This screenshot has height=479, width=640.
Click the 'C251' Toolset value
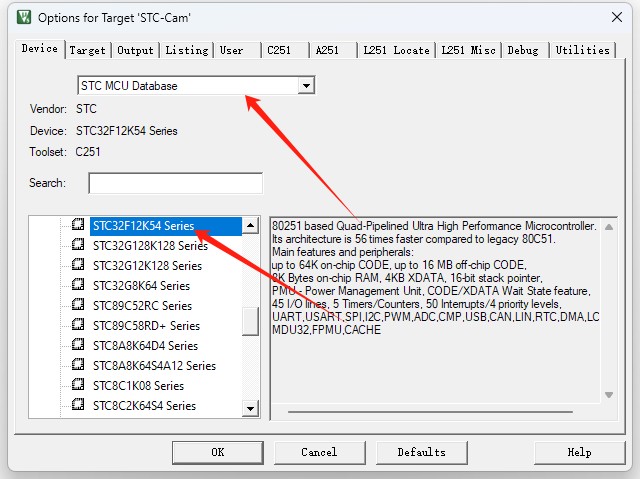point(88,152)
